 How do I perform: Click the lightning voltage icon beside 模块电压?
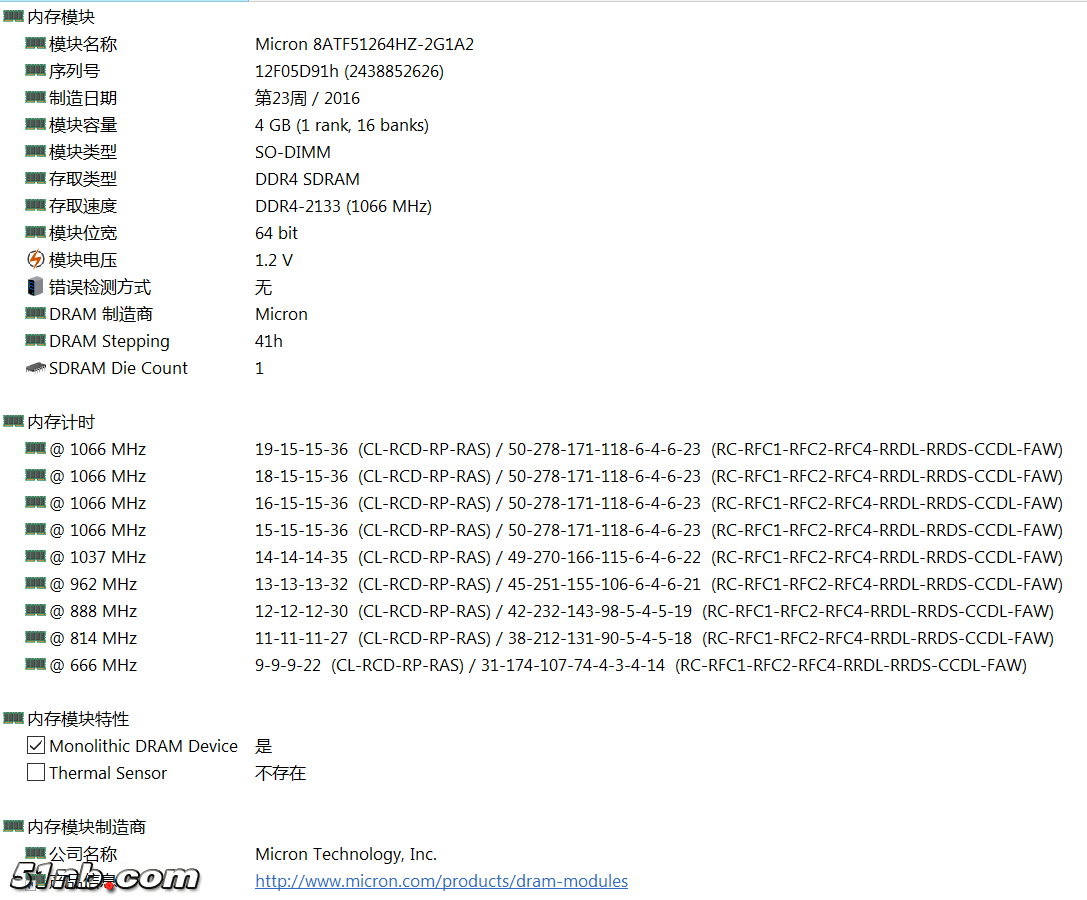tap(35, 259)
